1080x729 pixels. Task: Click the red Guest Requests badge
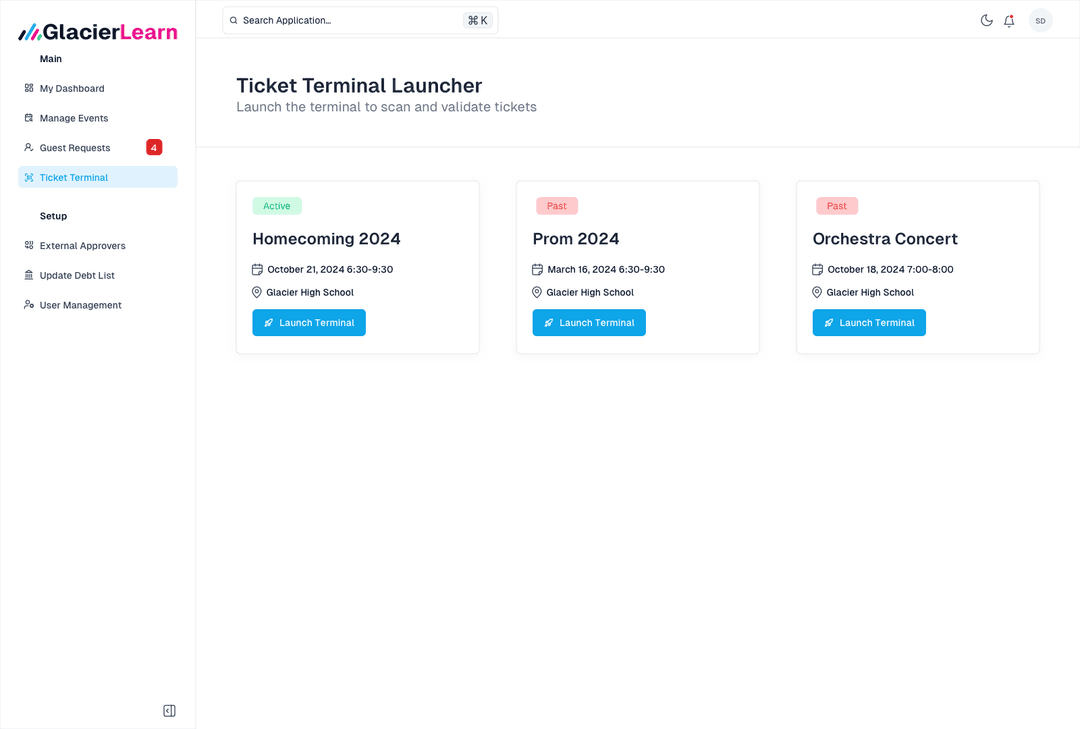coord(154,148)
